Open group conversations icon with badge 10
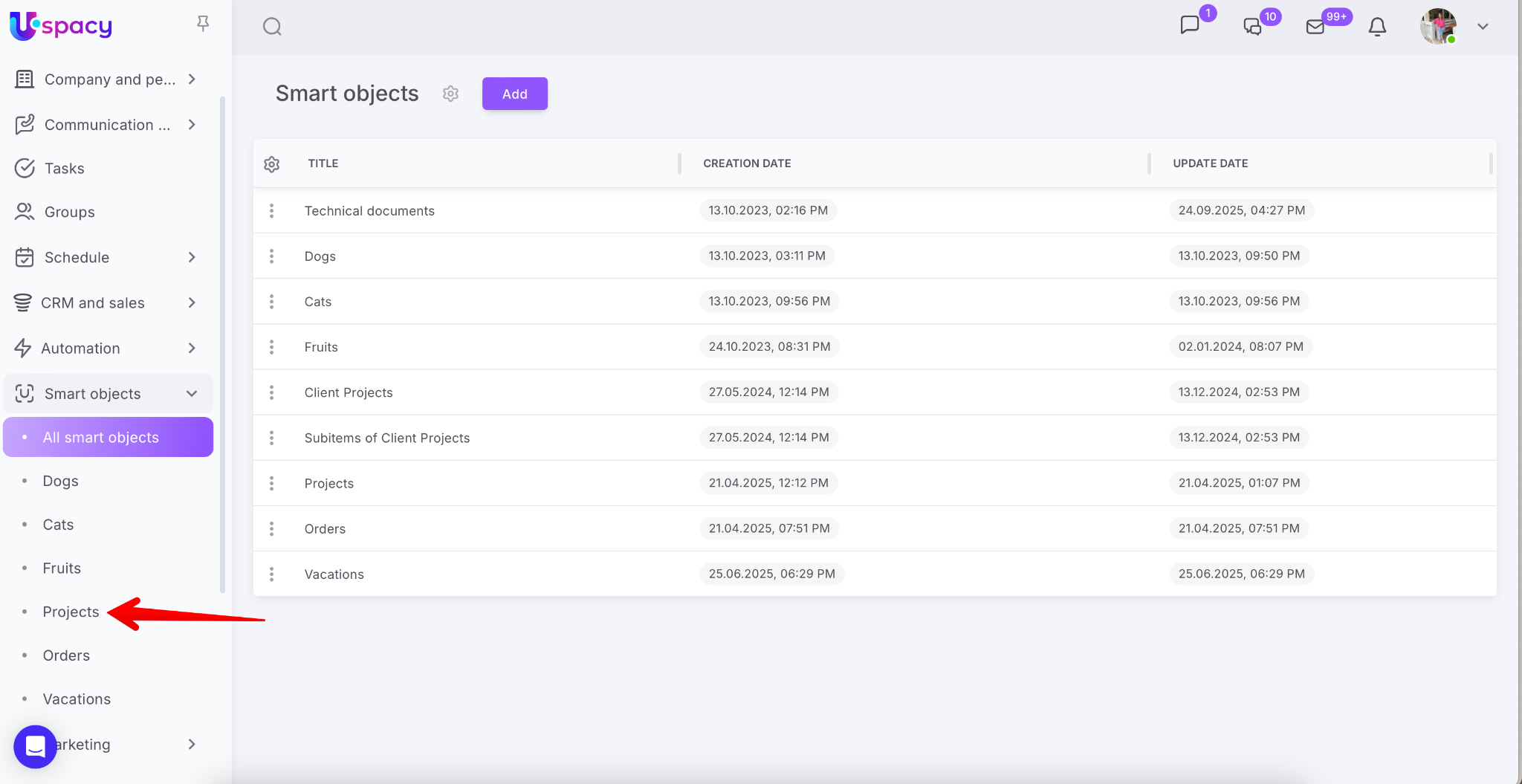The image size is (1522, 784). point(1253,27)
